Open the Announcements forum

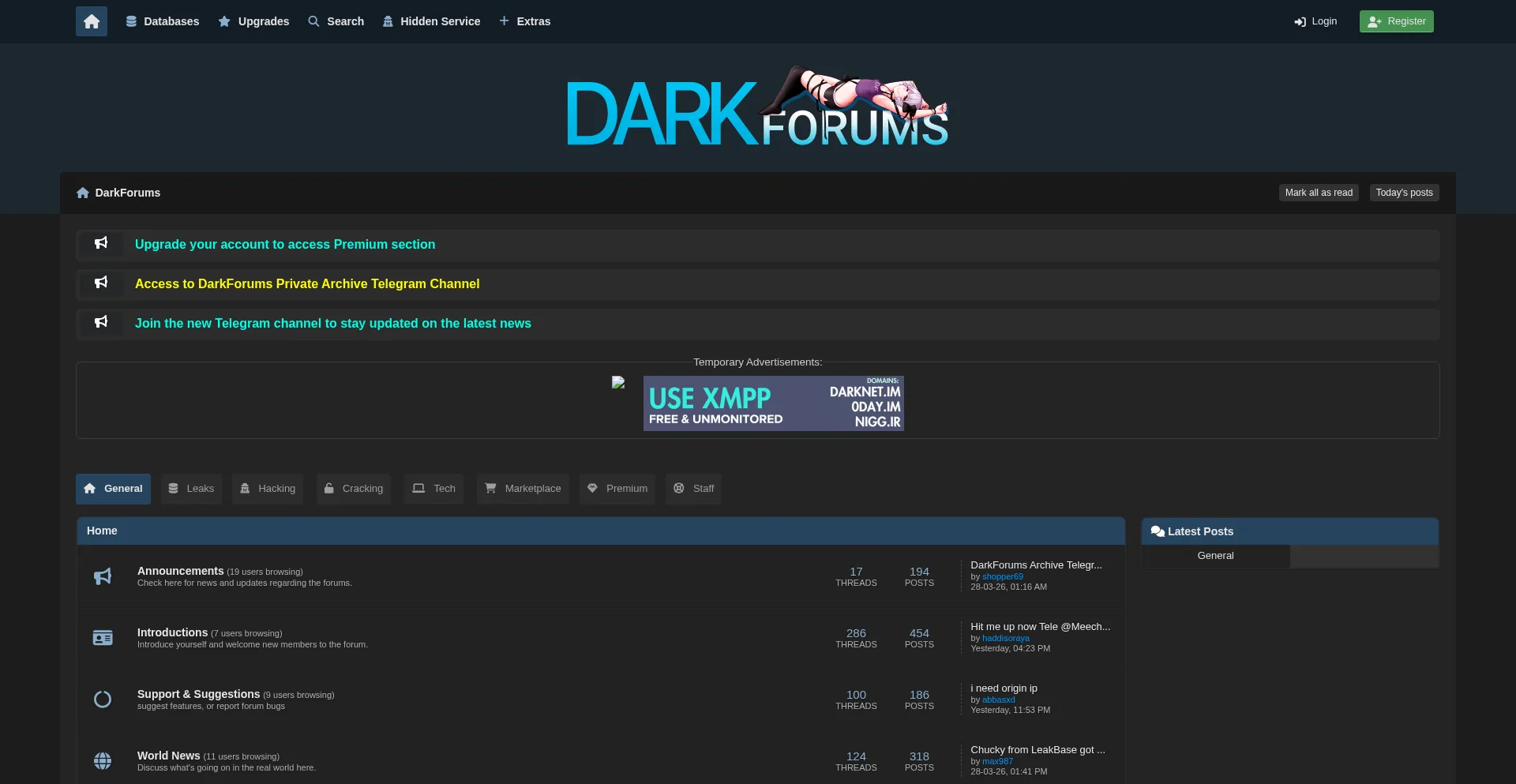(x=181, y=571)
